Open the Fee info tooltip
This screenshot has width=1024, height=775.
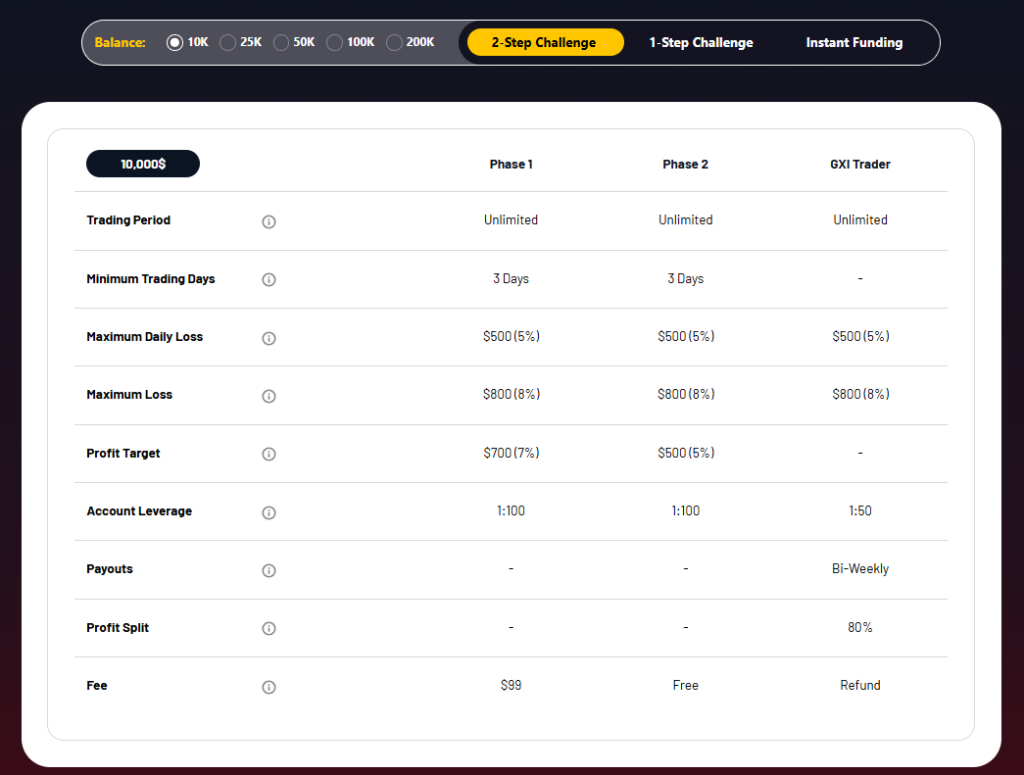coord(268,687)
